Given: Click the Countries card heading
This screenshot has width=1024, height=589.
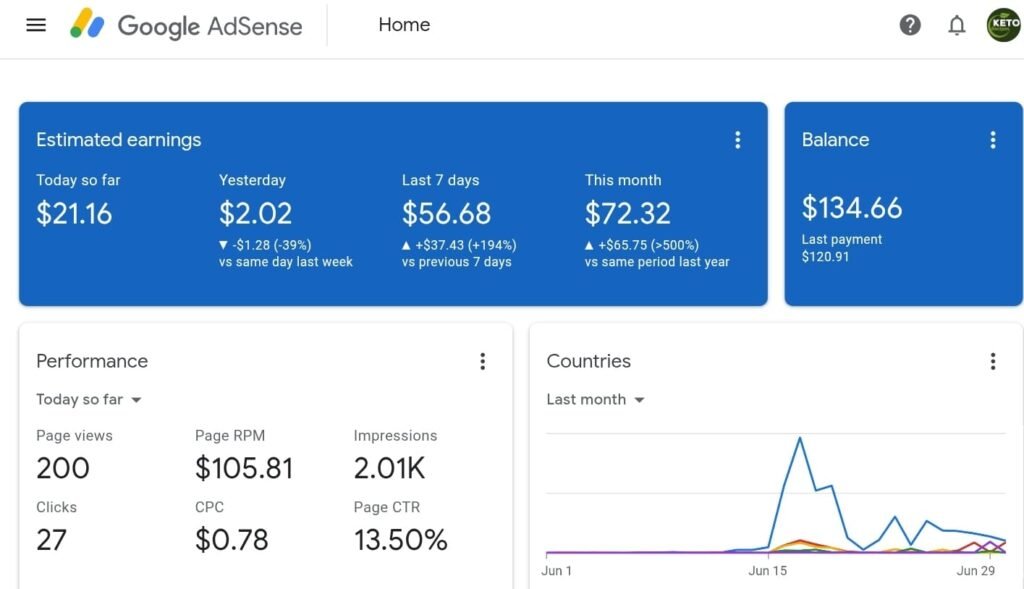Looking at the screenshot, I should pyautogui.click(x=588, y=361).
